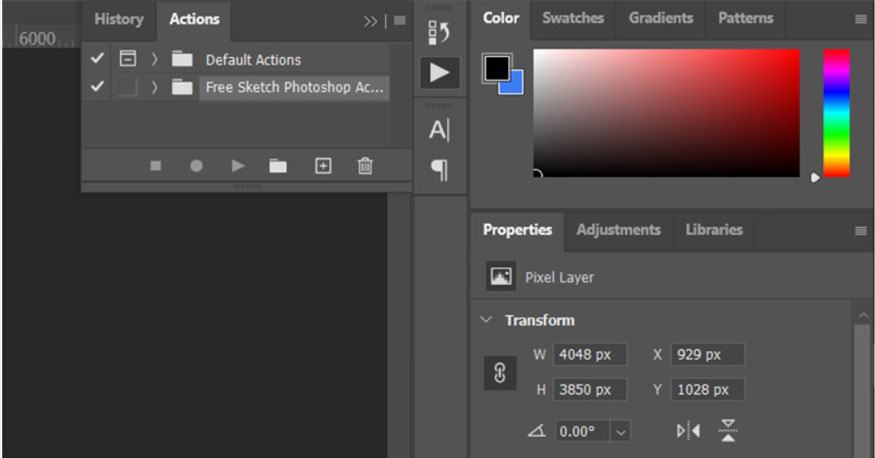
Task: Click the black foreground color swatch
Action: tap(497, 68)
